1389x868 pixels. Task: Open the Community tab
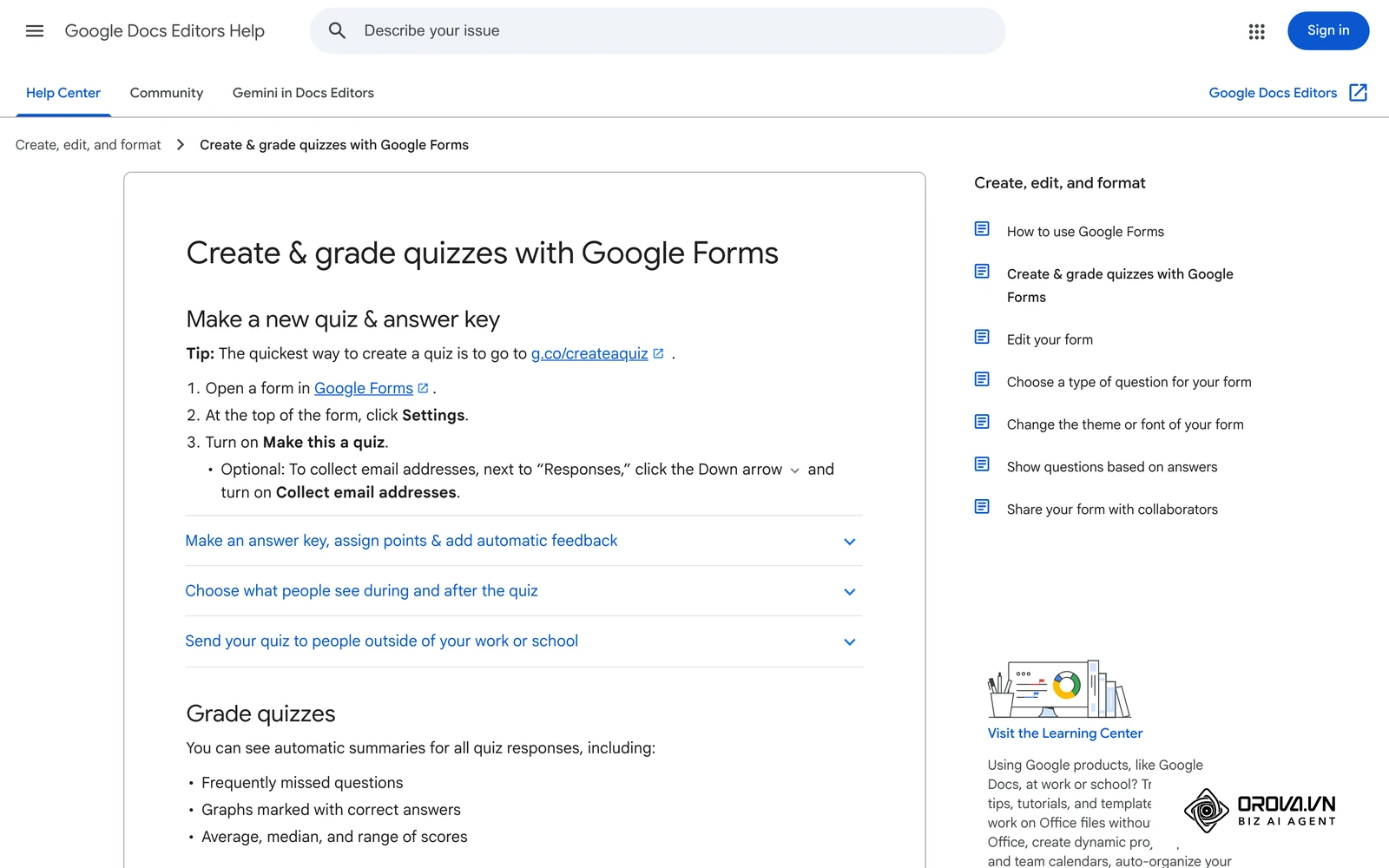point(167,93)
